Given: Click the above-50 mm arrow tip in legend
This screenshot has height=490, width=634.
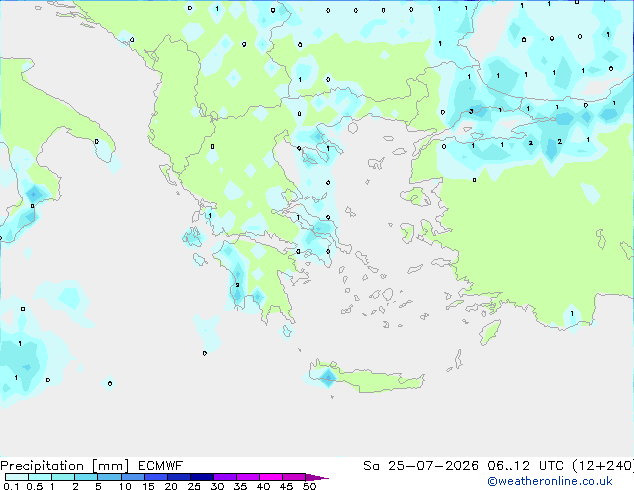Looking at the screenshot, I should tap(317, 477).
